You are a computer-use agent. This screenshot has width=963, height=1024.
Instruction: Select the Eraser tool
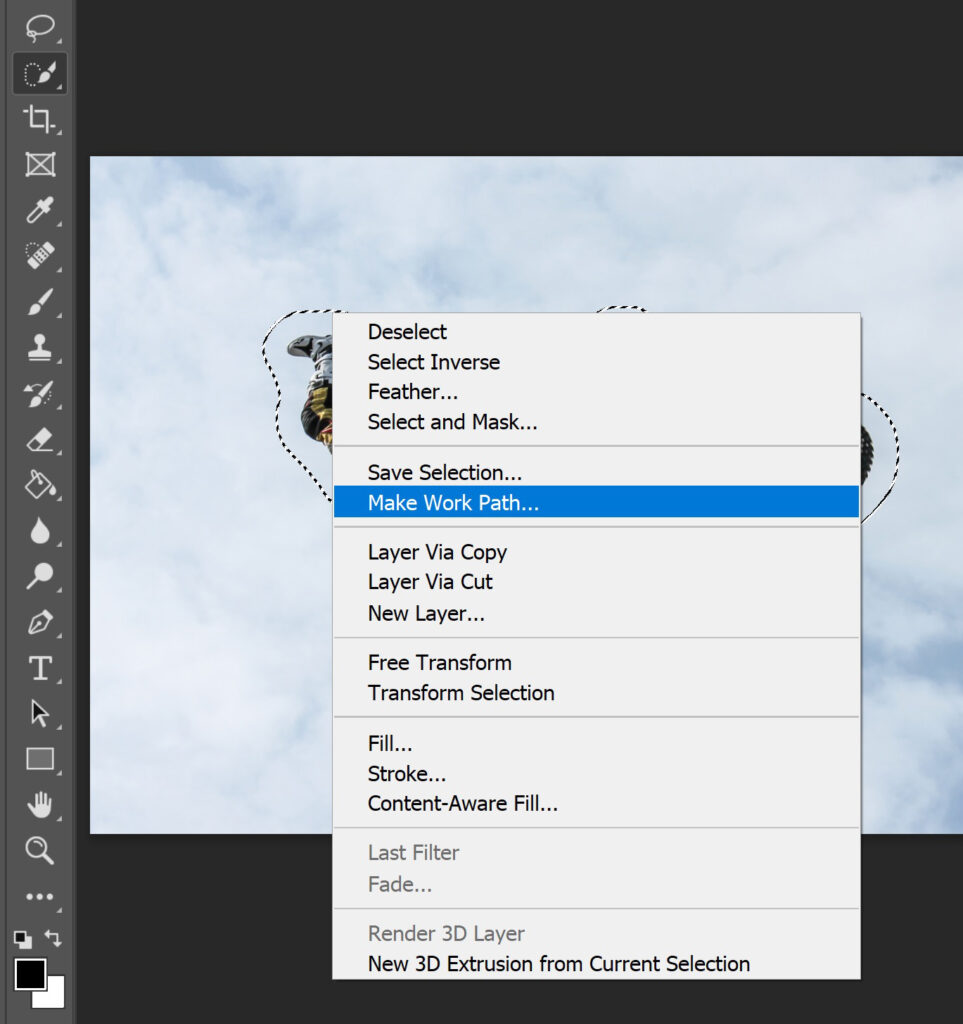point(40,440)
